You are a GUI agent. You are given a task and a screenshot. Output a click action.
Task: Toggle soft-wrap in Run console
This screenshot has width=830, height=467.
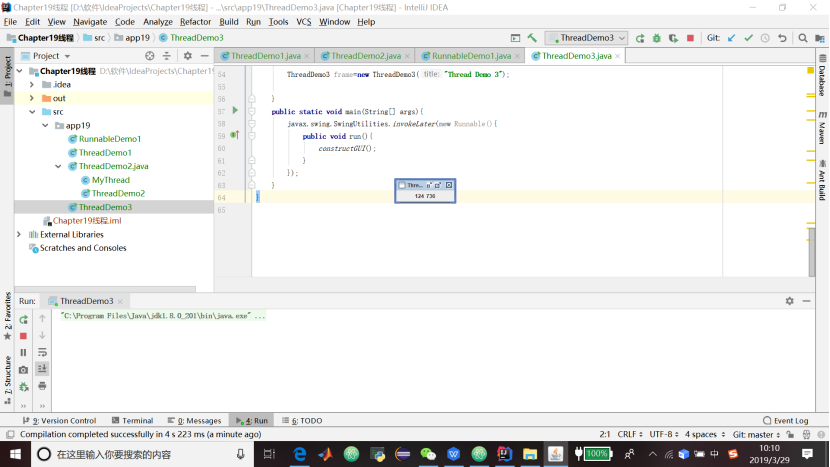click(x=42, y=352)
